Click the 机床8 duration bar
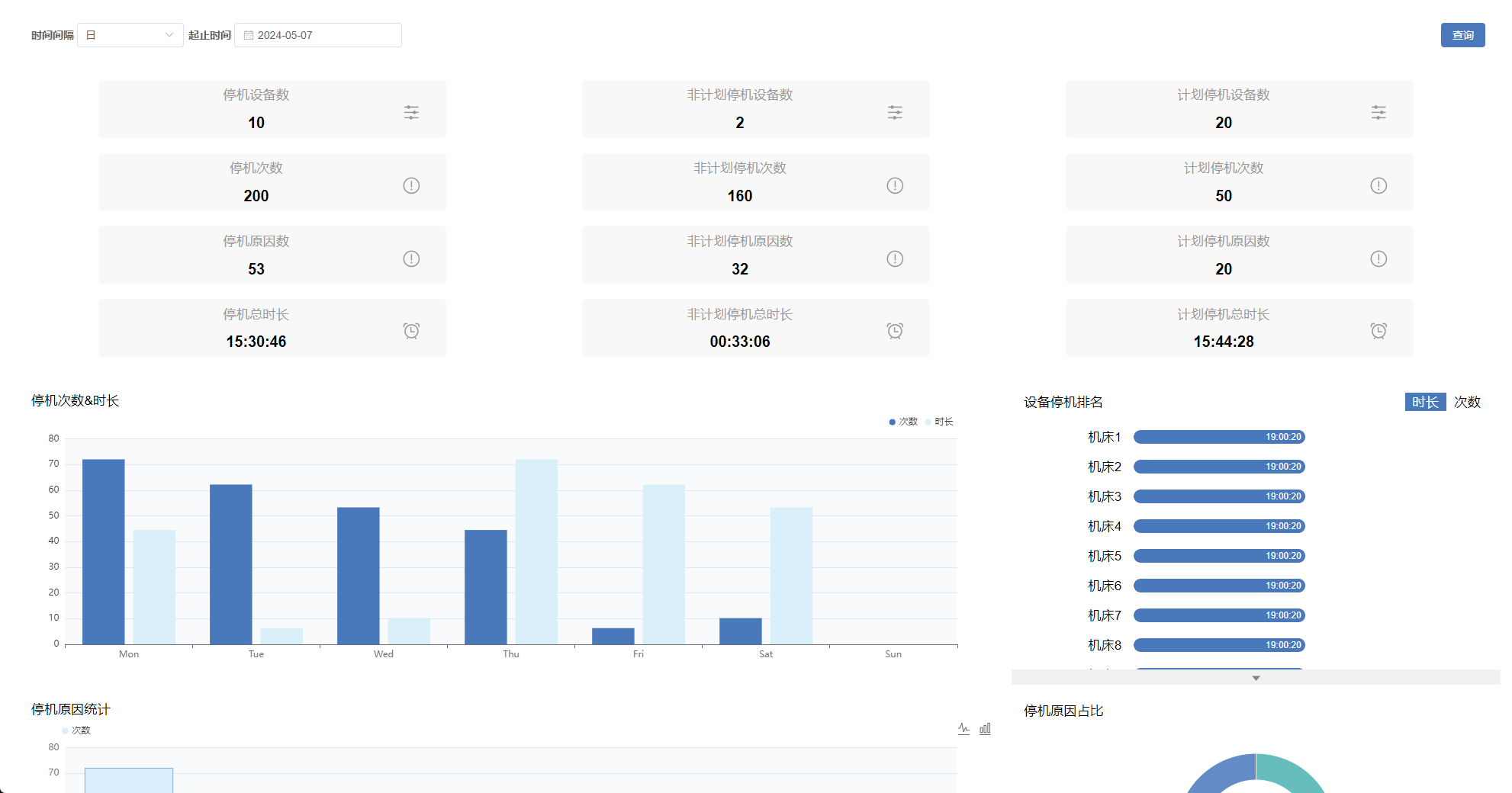The width and height of the screenshot is (1512, 793). click(1219, 645)
